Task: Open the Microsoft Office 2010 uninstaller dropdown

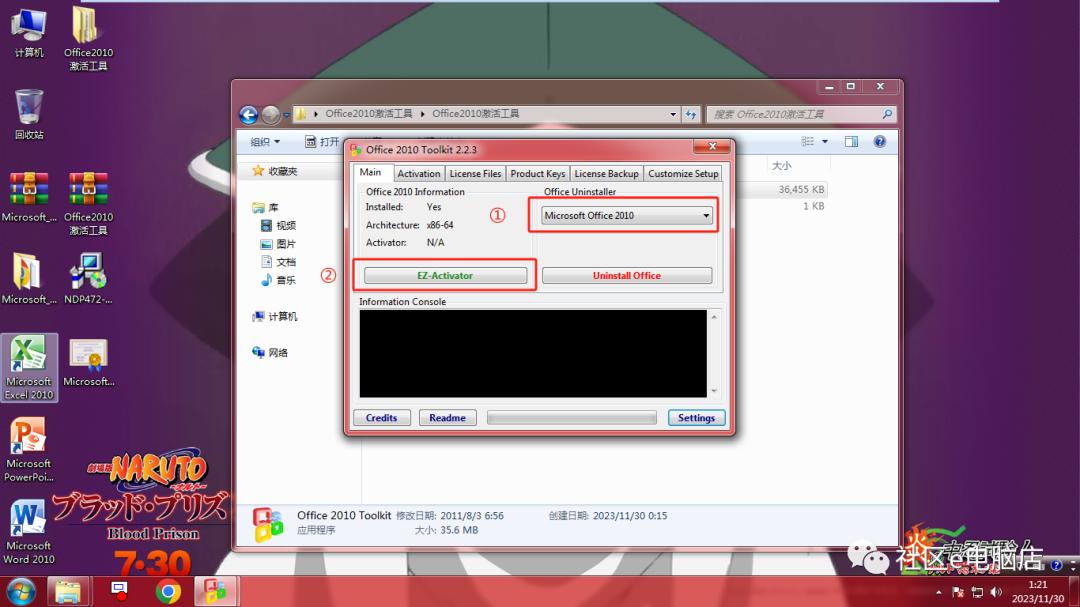Action: [626, 216]
